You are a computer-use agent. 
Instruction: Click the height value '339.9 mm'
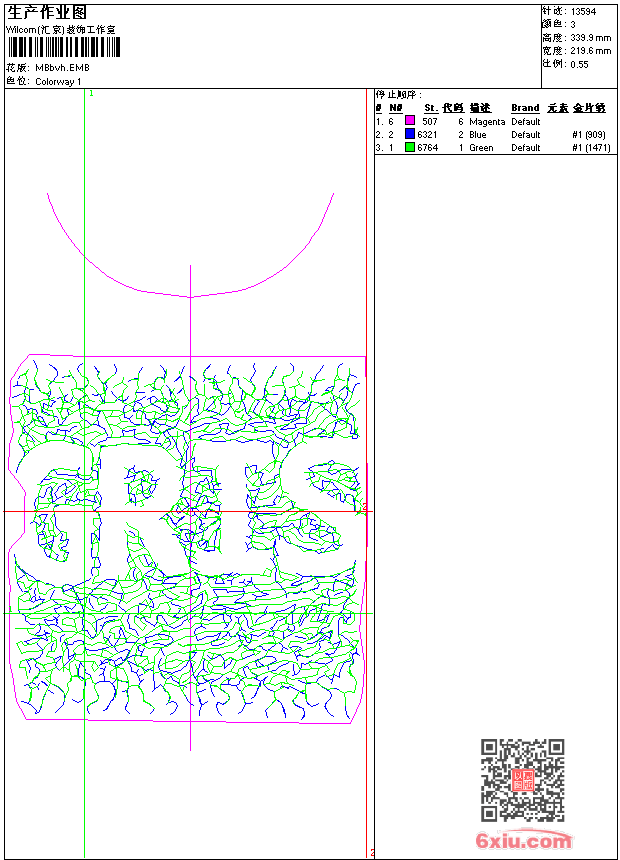tap(590, 38)
